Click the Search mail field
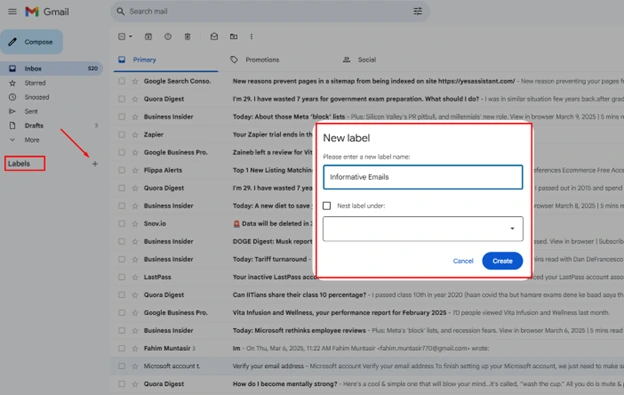624x395 pixels. click(x=269, y=12)
